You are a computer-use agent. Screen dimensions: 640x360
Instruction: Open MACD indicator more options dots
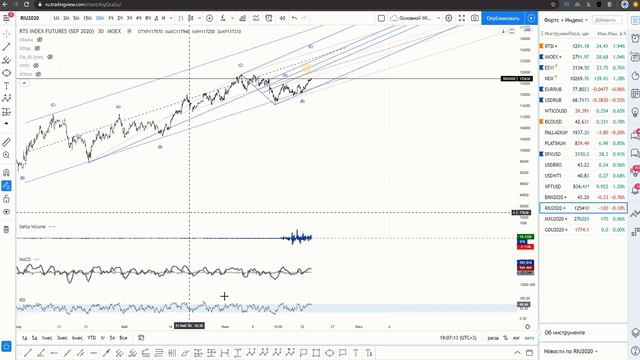(38, 259)
